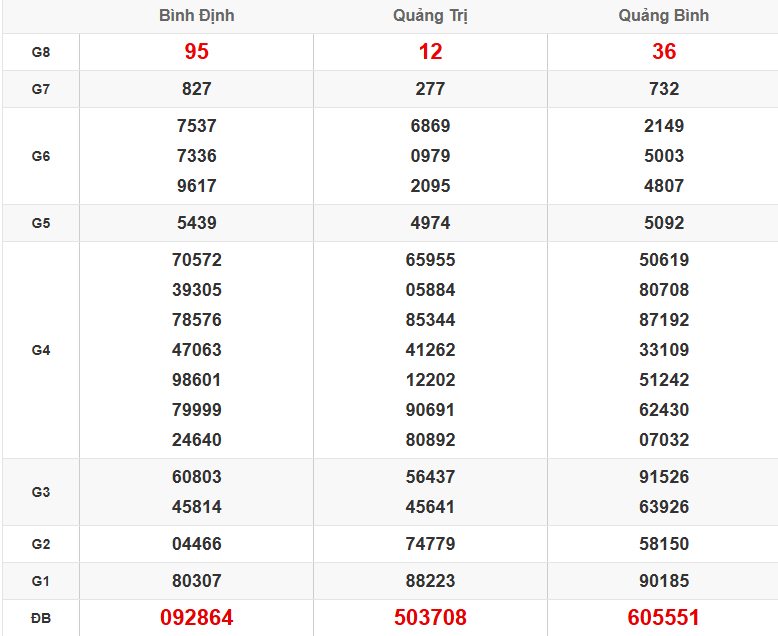Select G4 result 07032
The image size is (778, 636).
coord(664,440)
